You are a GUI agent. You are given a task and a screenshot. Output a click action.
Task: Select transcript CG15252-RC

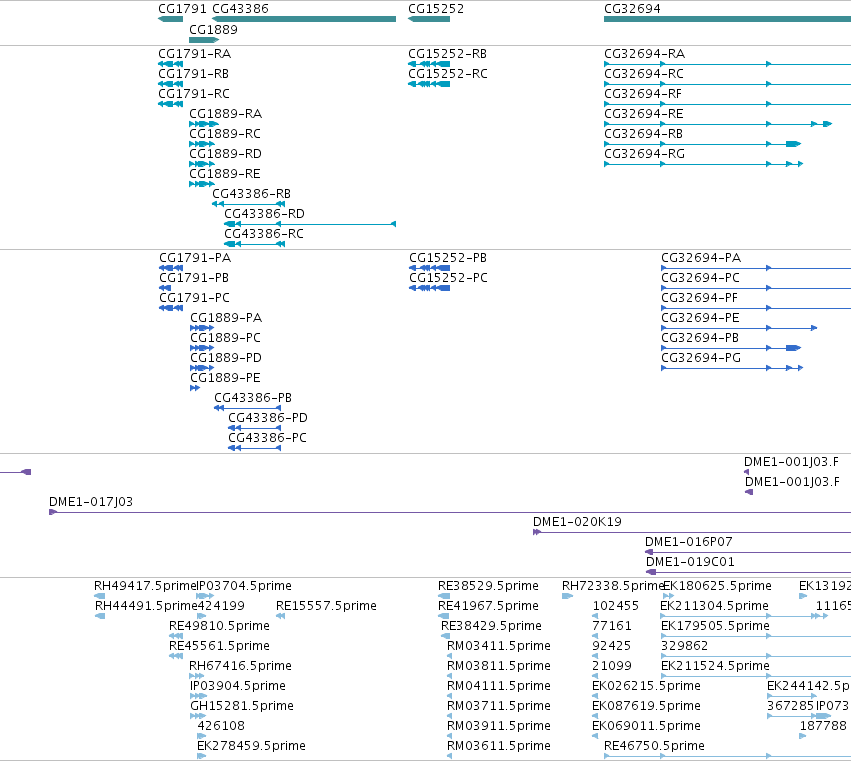pyautogui.click(x=448, y=74)
